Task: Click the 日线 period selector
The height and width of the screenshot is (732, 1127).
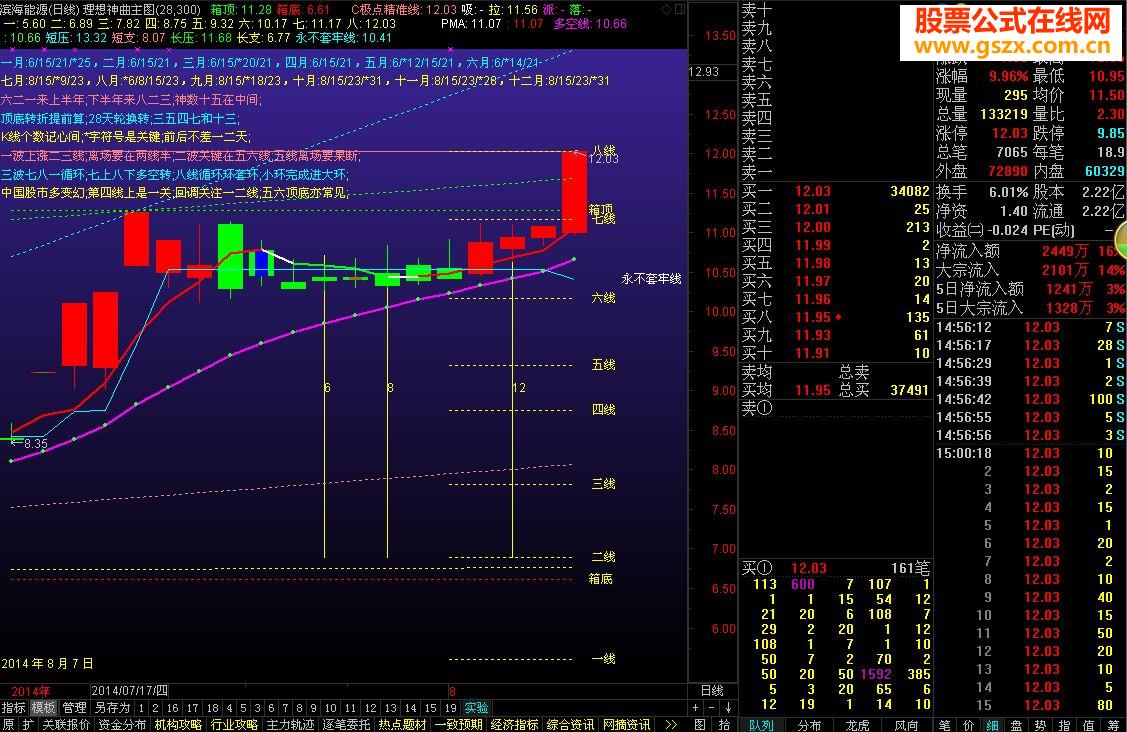Action: (x=712, y=690)
